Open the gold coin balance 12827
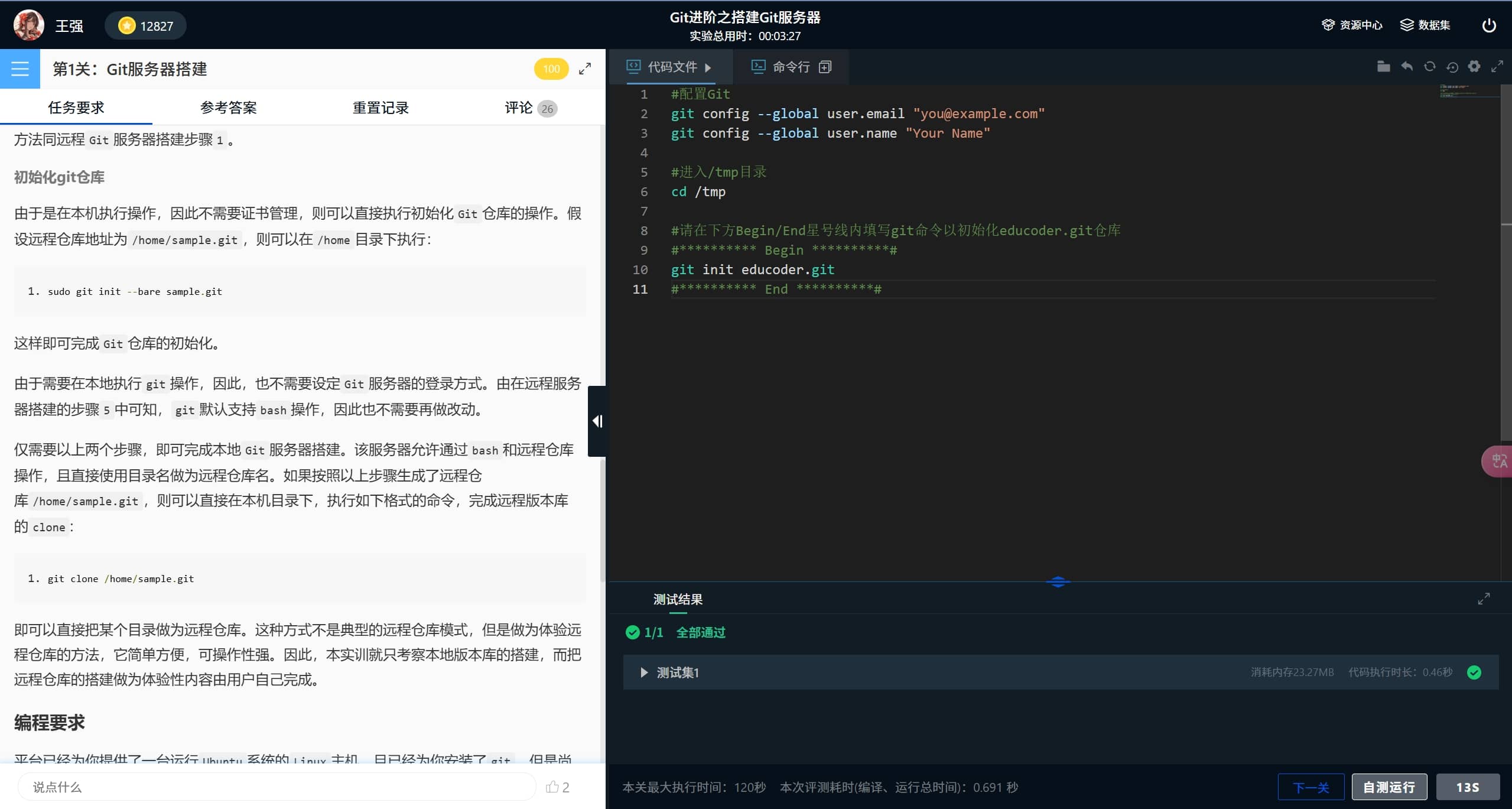Image resolution: width=1512 pixels, height=809 pixels. pos(145,26)
